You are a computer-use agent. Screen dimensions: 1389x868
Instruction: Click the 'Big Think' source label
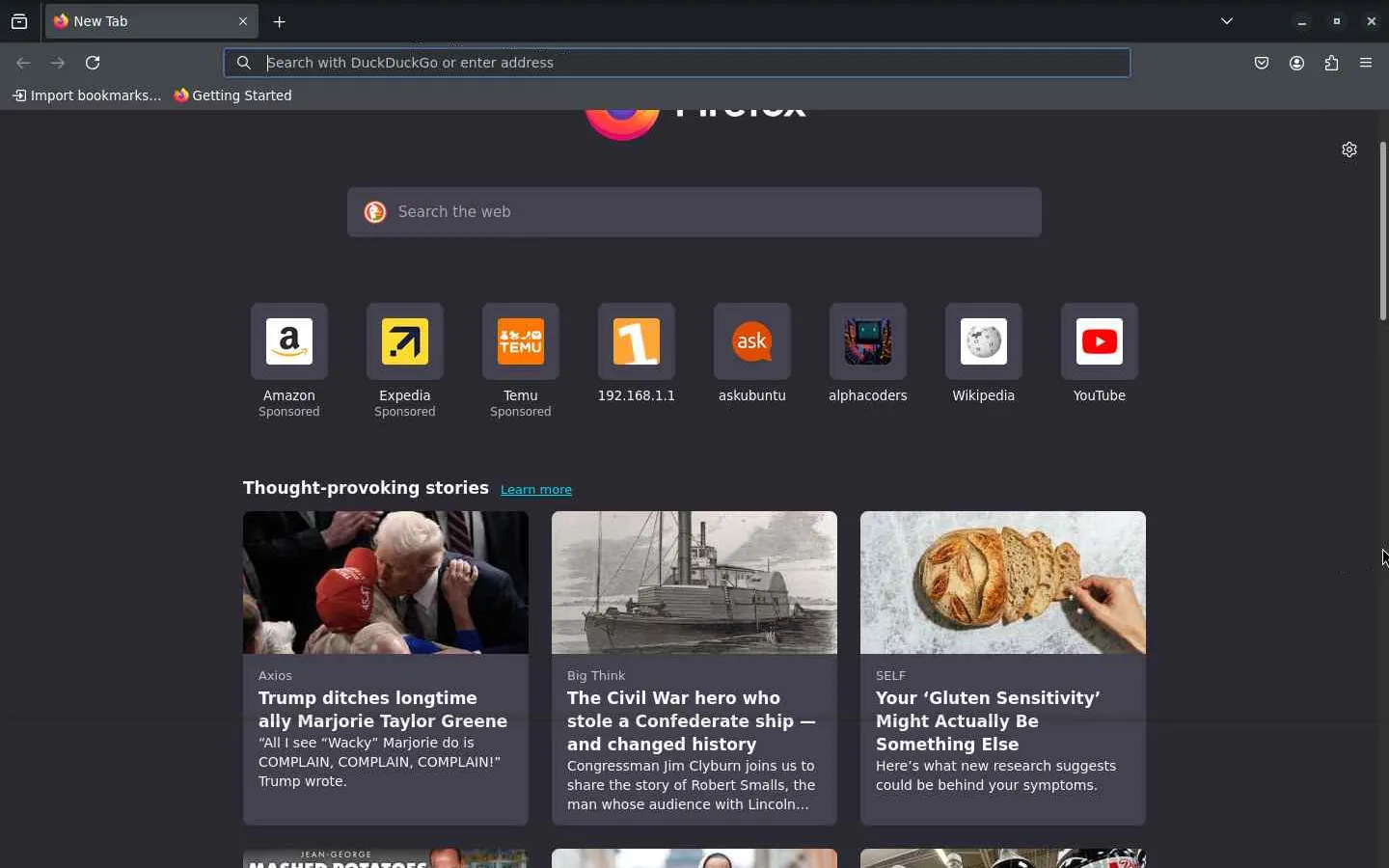(x=596, y=676)
